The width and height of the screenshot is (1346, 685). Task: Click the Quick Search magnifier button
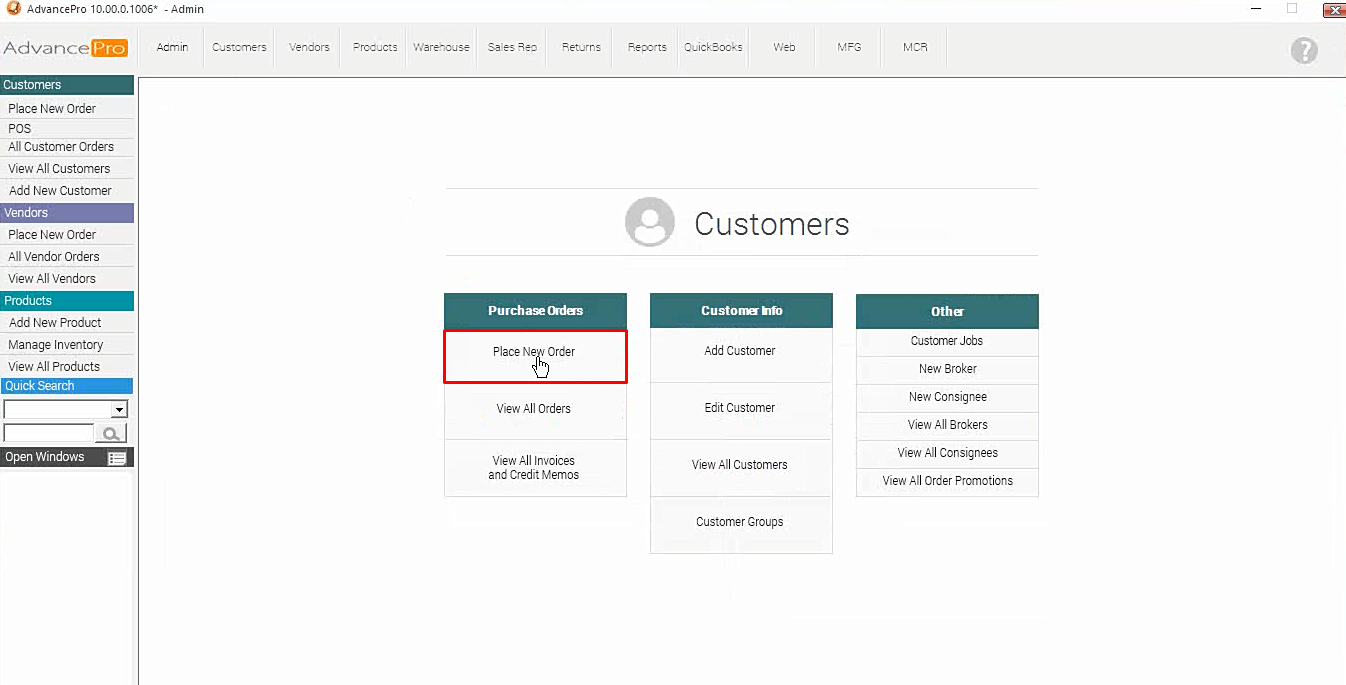click(x=111, y=433)
